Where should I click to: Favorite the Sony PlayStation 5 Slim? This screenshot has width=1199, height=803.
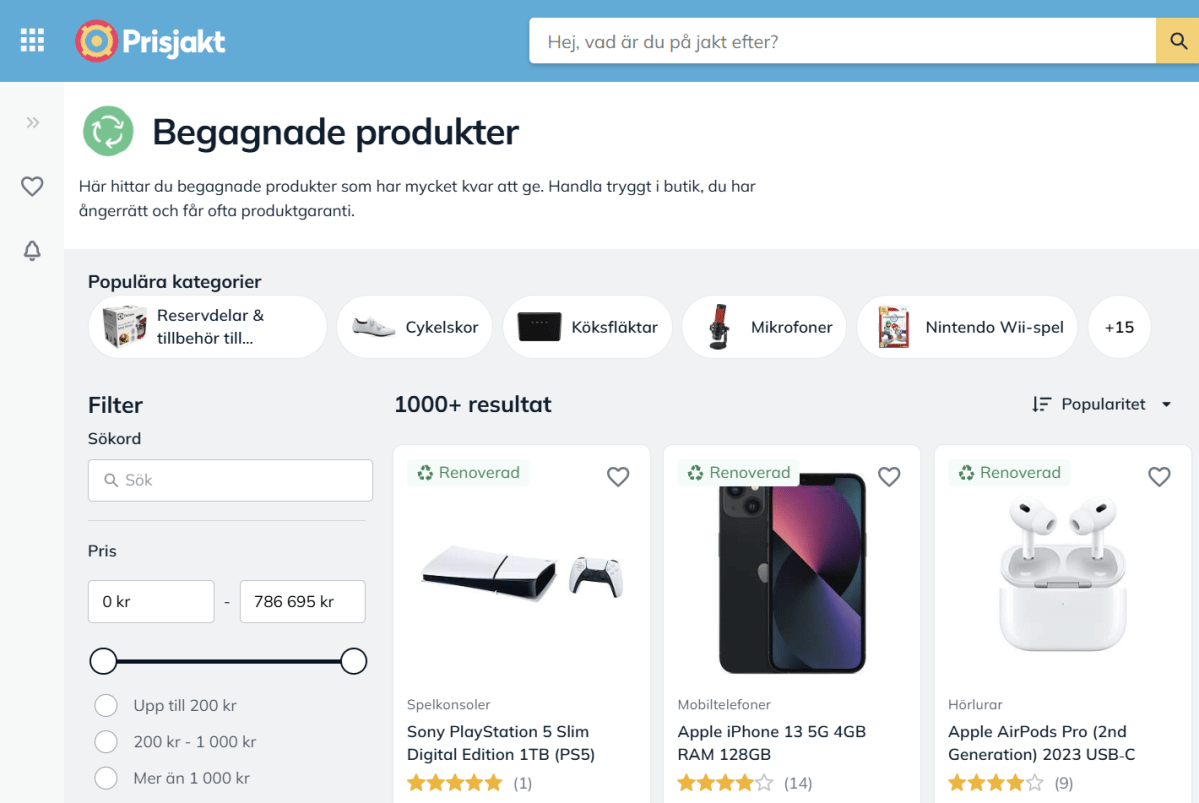618,477
